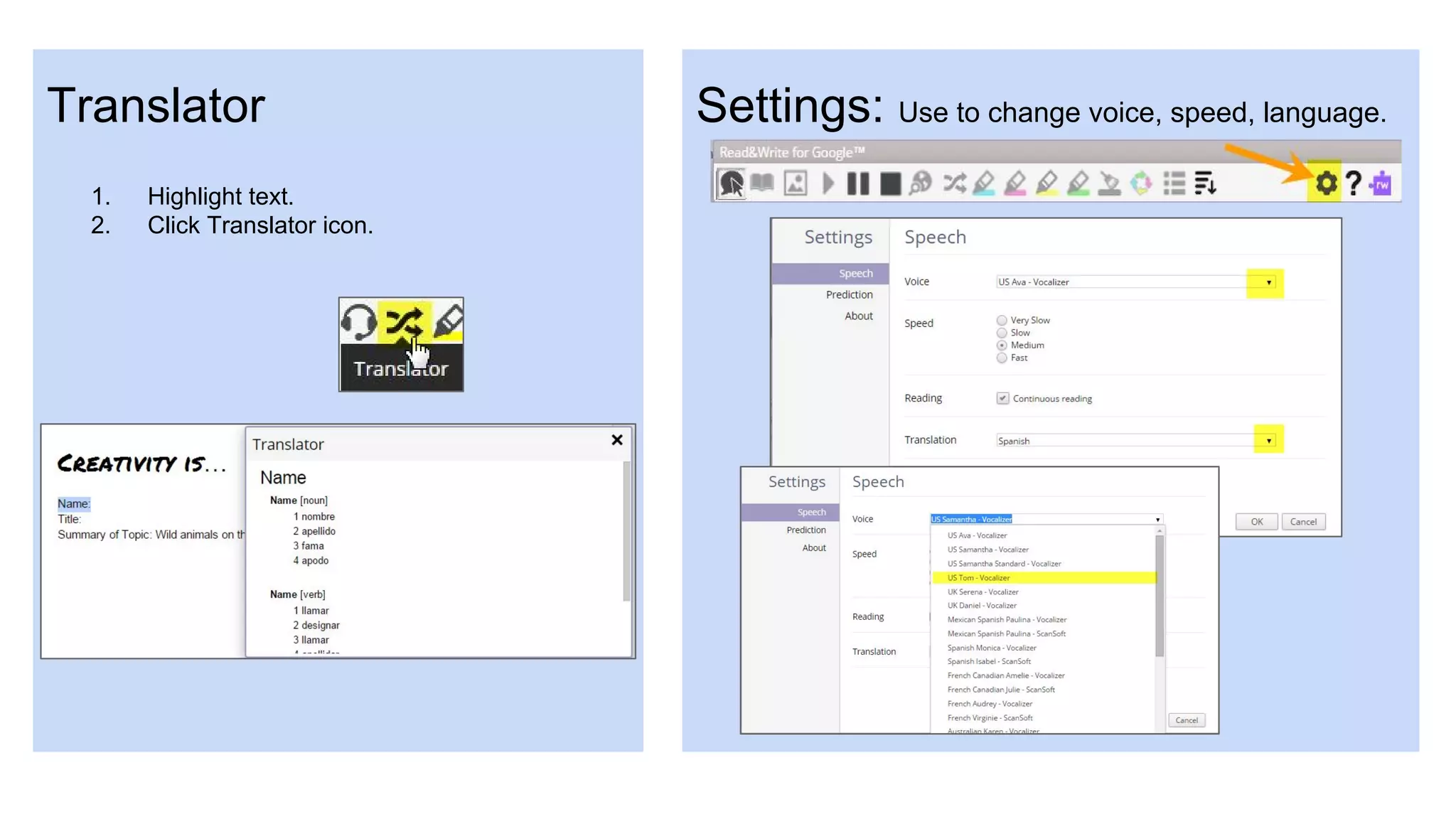Click Cancel beside the OK button
The height and width of the screenshot is (819, 1456).
(1303, 522)
